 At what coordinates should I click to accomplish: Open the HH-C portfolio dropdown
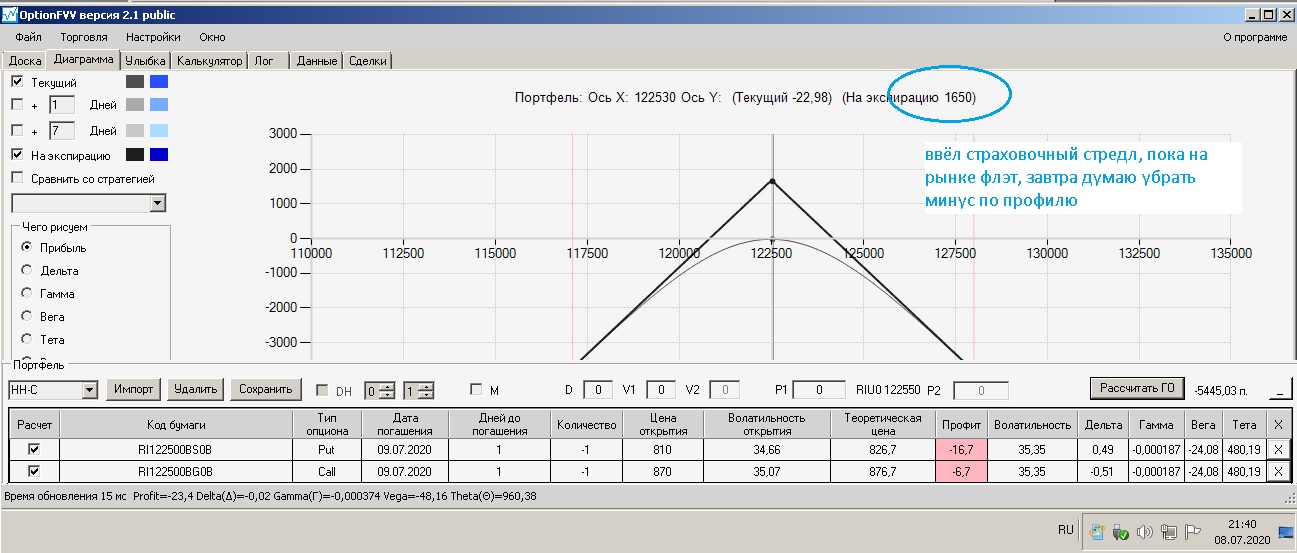[x=89, y=390]
